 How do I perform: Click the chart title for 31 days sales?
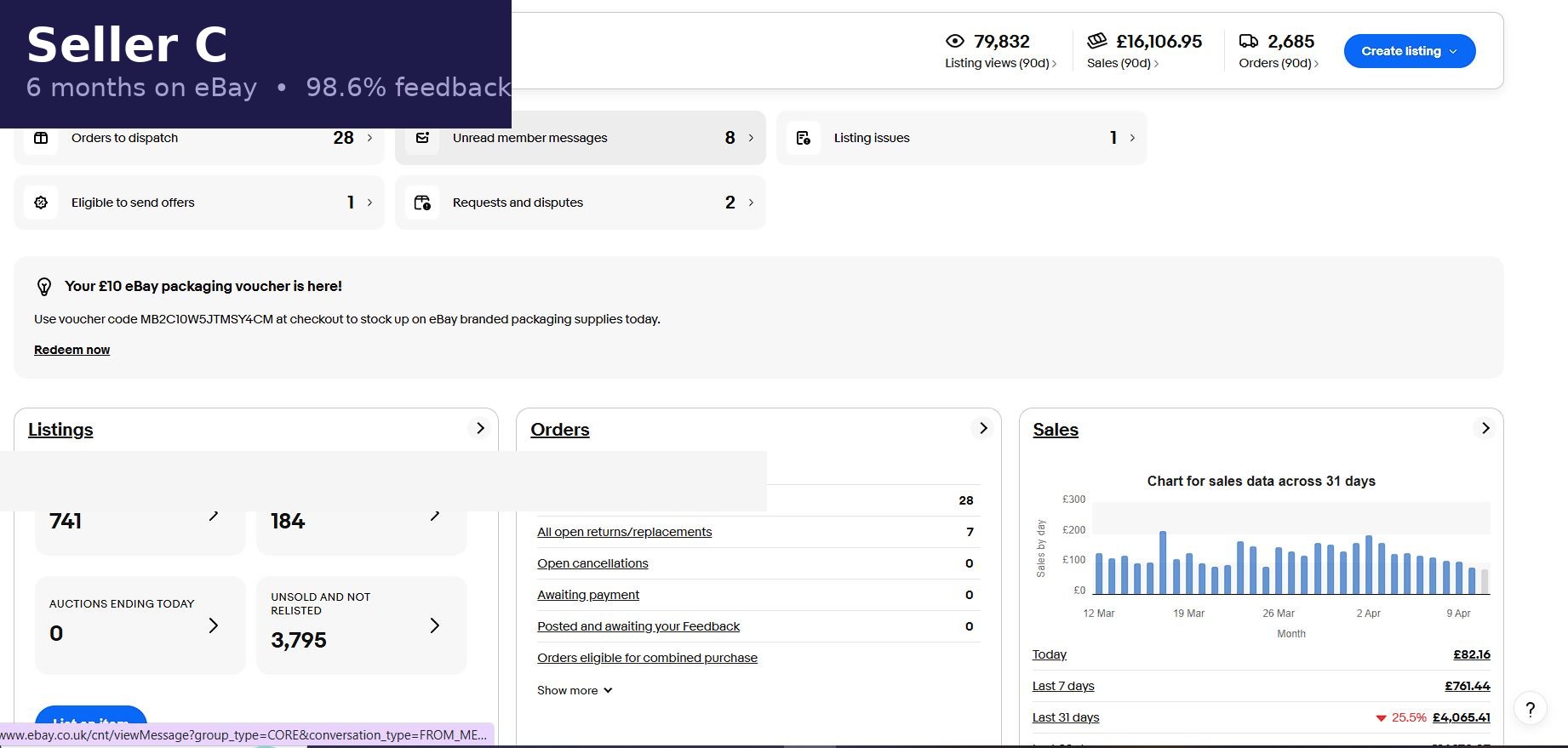pyautogui.click(x=1262, y=481)
